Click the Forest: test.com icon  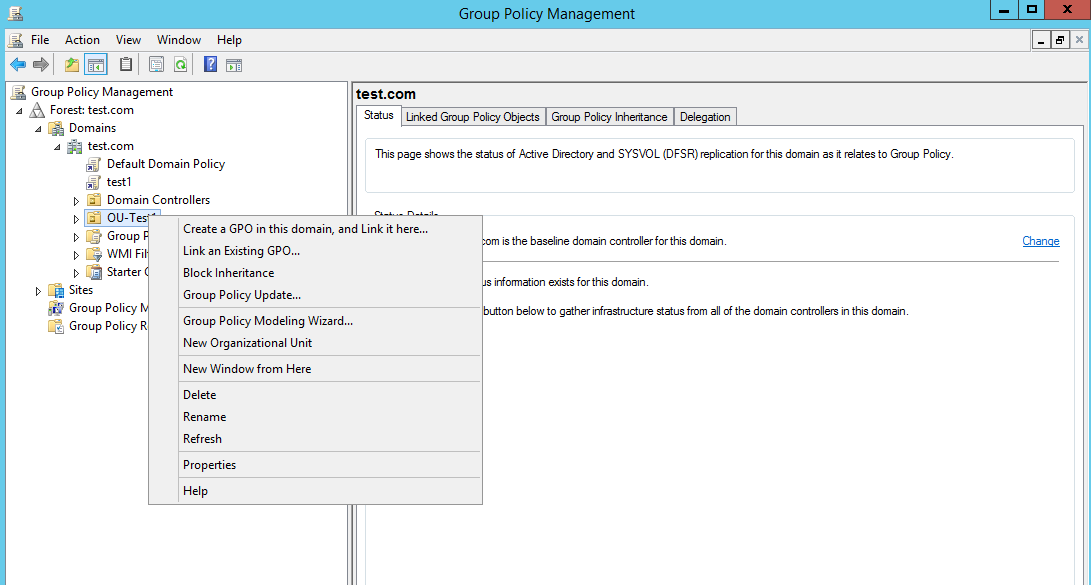pos(37,110)
